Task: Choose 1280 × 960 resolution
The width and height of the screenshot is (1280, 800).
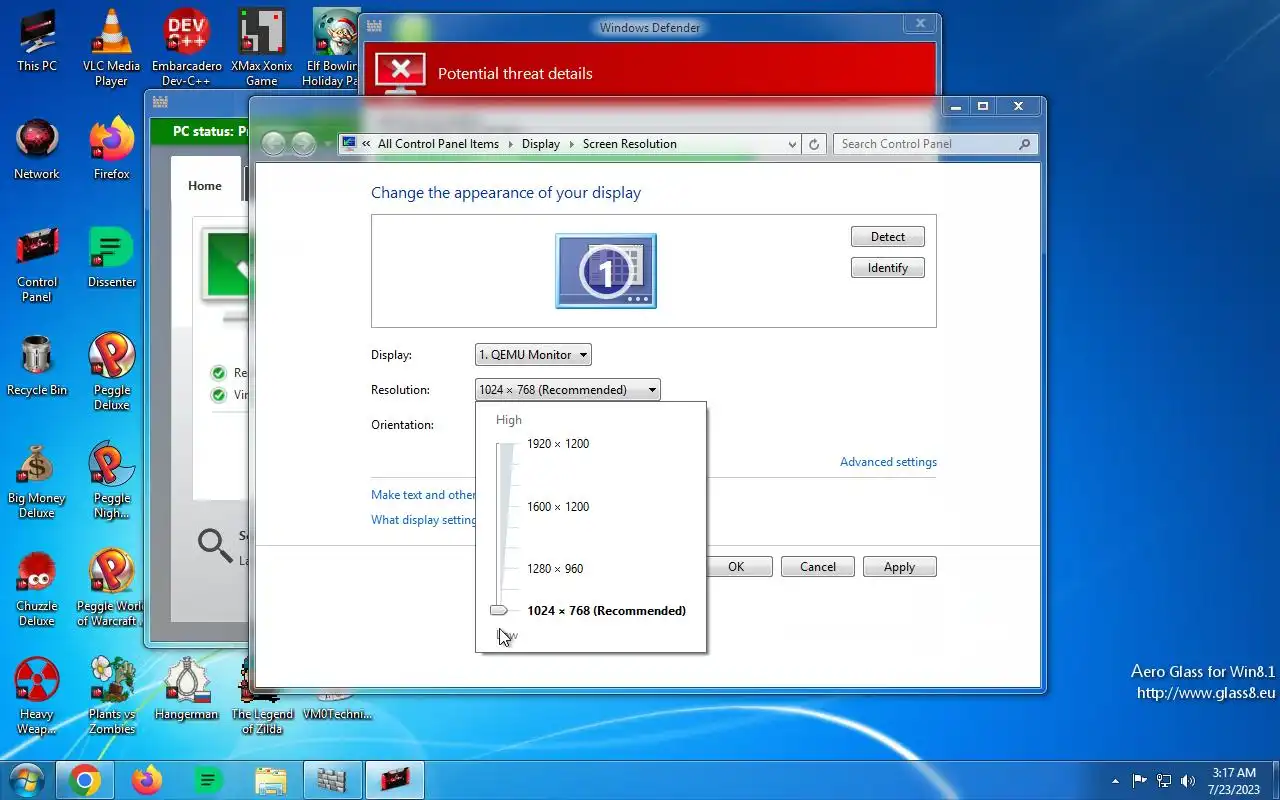Action: pyautogui.click(x=555, y=569)
